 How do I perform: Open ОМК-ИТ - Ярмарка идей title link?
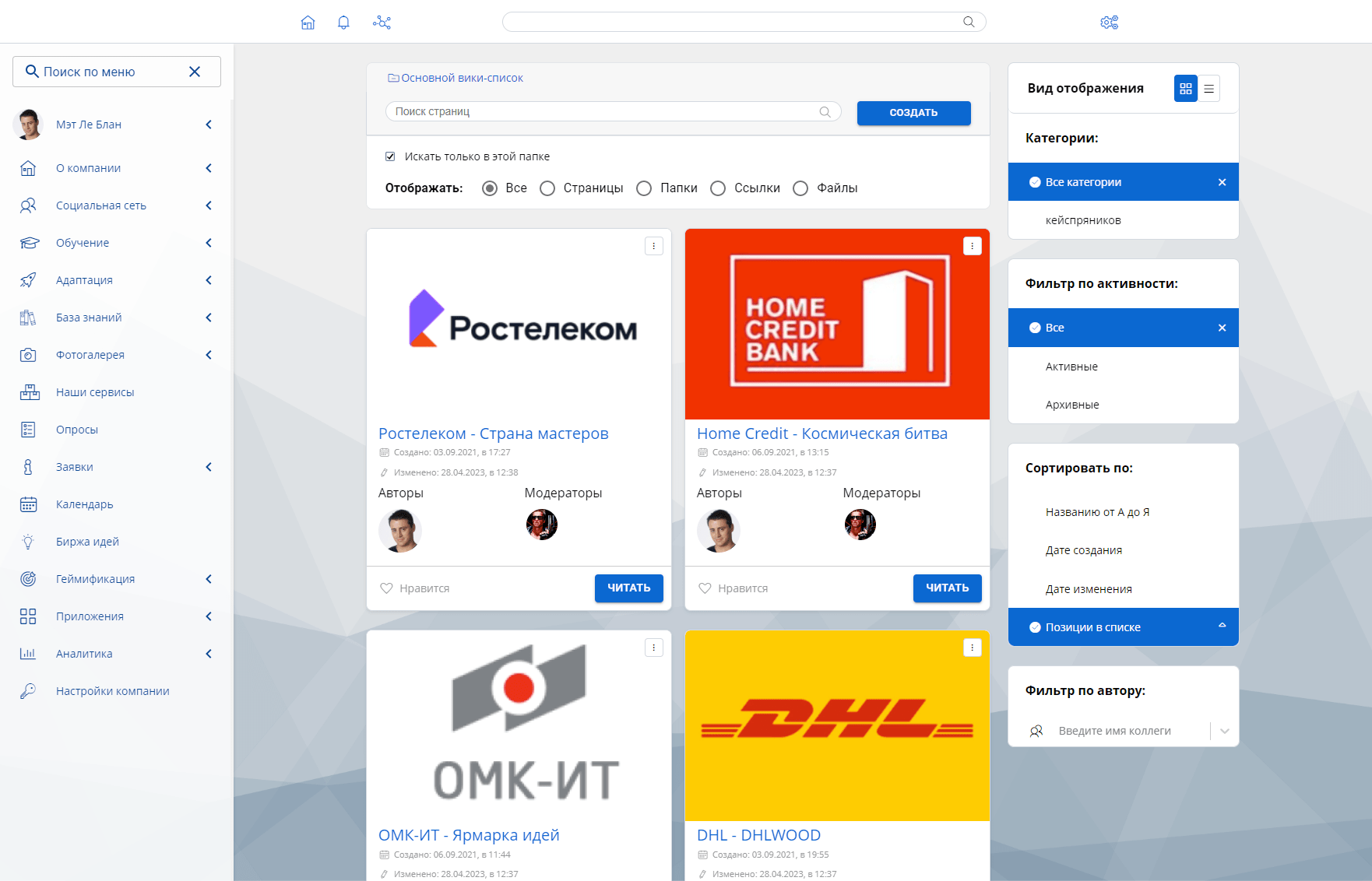pyautogui.click(x=469, y=835)
